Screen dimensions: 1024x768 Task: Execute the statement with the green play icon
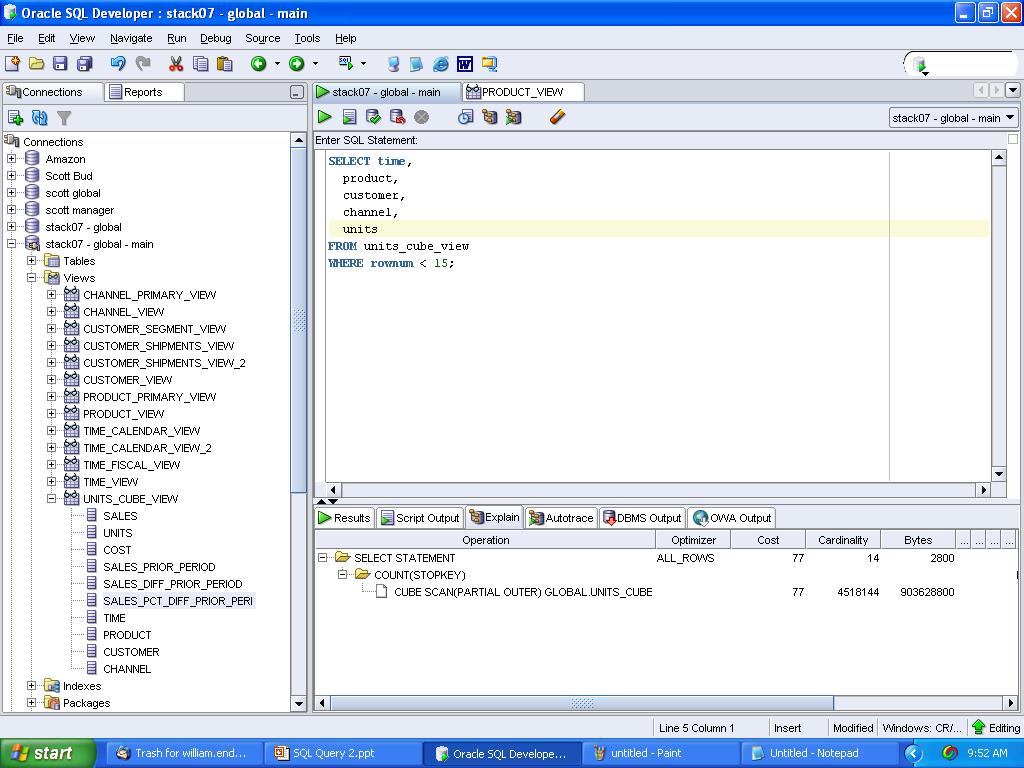click(325, 117)
